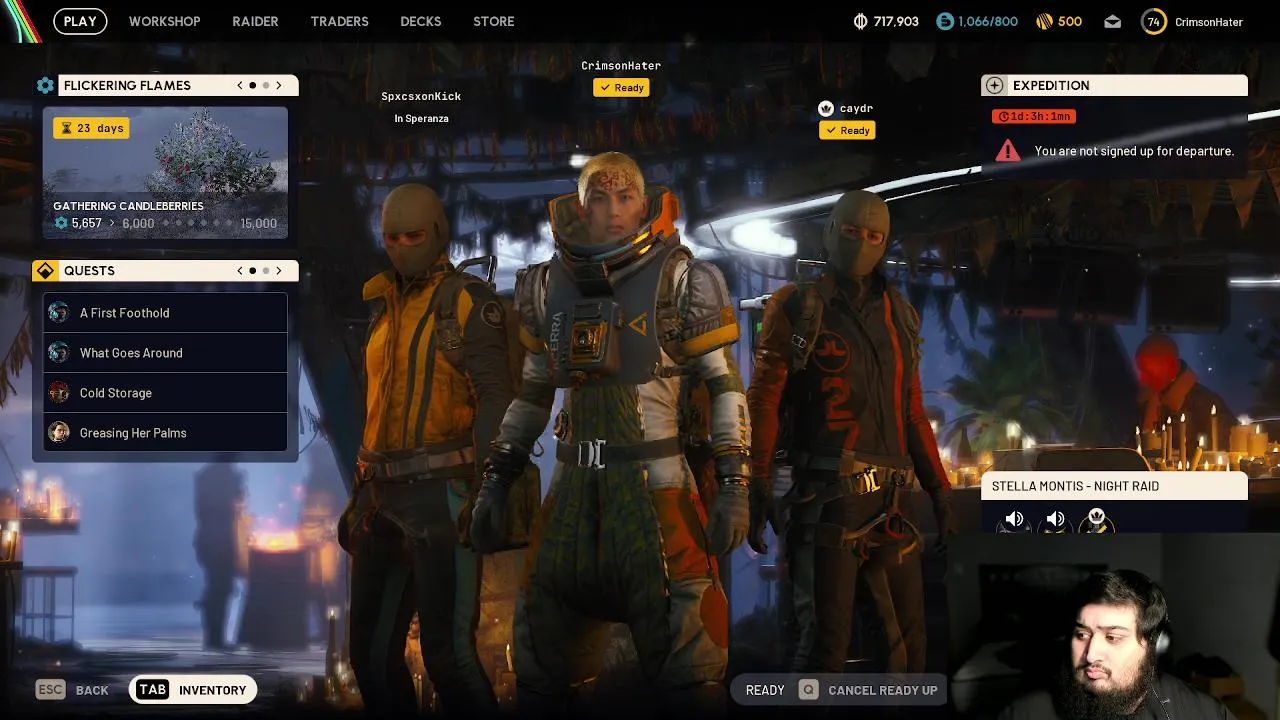This screenshot has height=720, width=1280.
Task: Click Greasing Her Palms quest giver portrait
Action: click(59, 433)
